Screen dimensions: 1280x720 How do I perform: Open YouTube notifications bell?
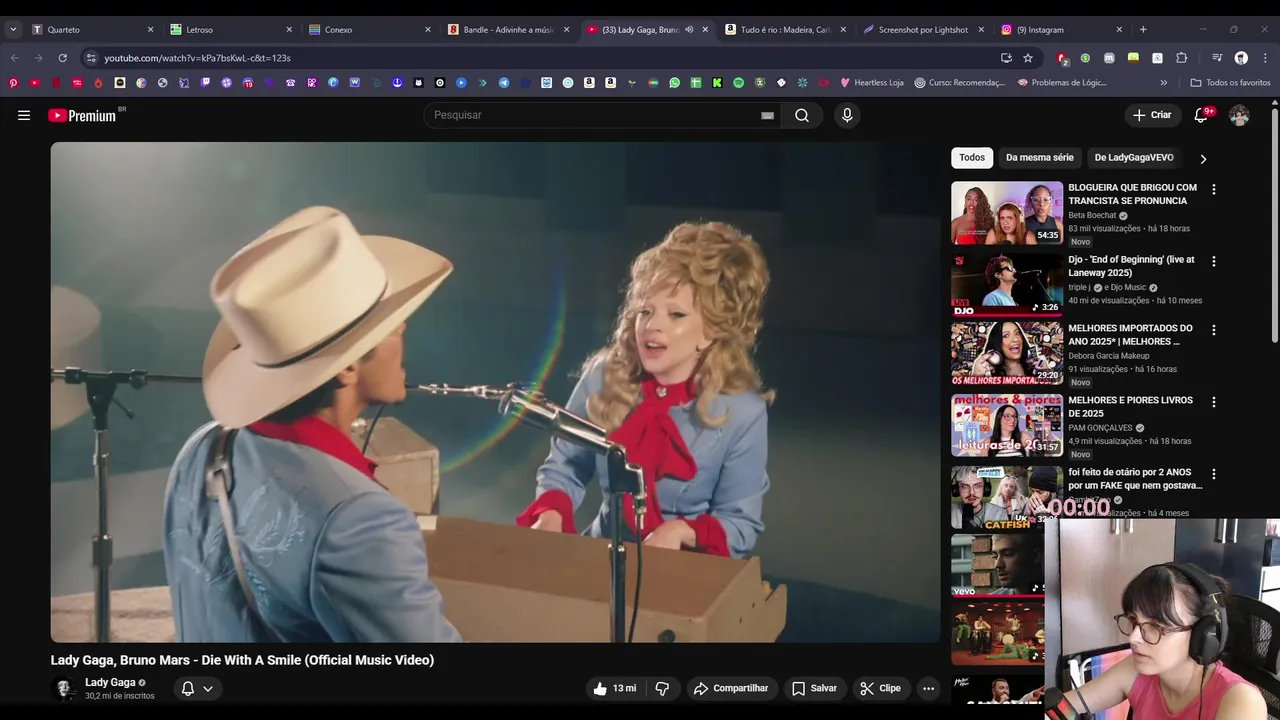click(1201, 115)
